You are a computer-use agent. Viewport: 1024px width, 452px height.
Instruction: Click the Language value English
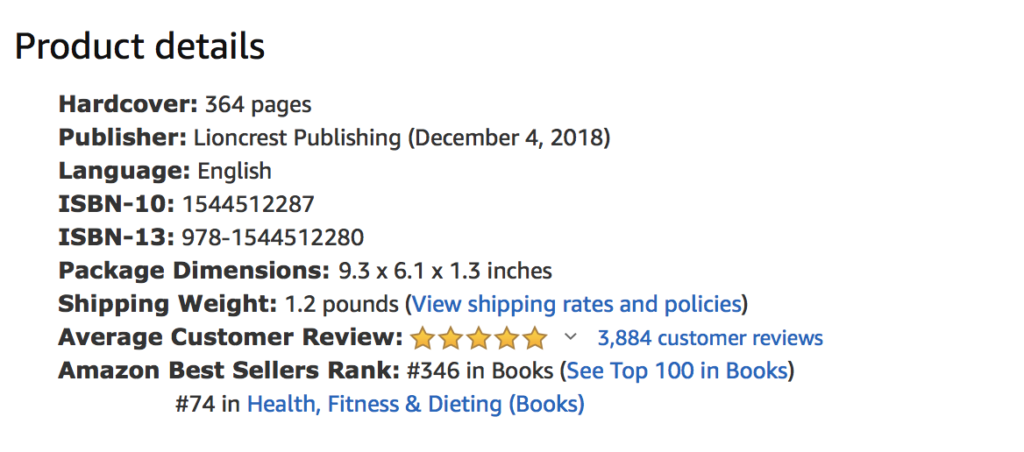pyautogui.click(x=234, y=171)
